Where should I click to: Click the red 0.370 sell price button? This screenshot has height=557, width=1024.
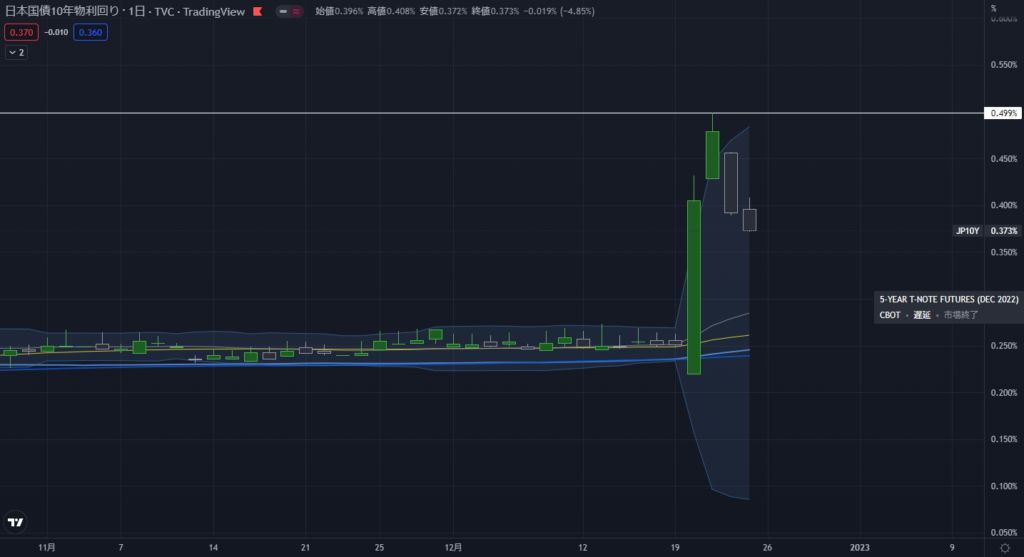click(20, 32)
